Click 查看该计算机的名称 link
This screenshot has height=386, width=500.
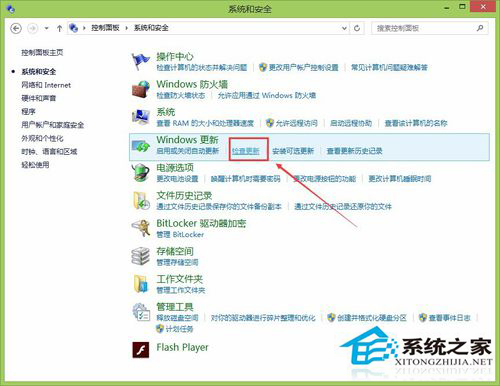point(416,123)
